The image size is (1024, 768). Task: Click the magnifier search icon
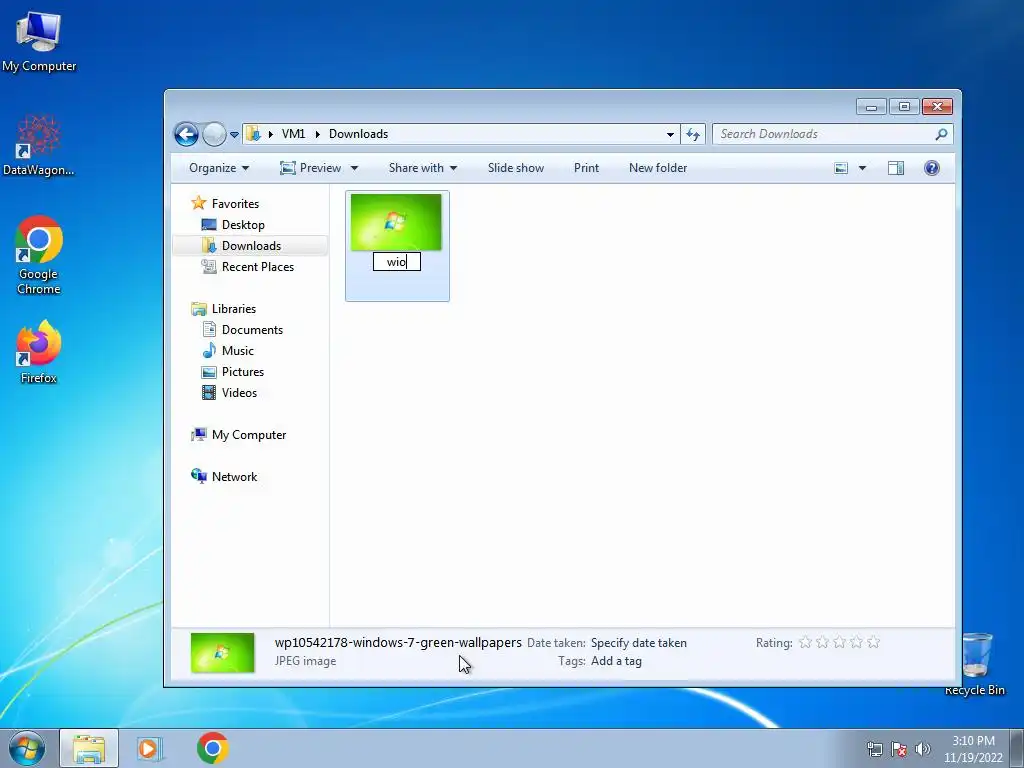click(x=941, y=134)
